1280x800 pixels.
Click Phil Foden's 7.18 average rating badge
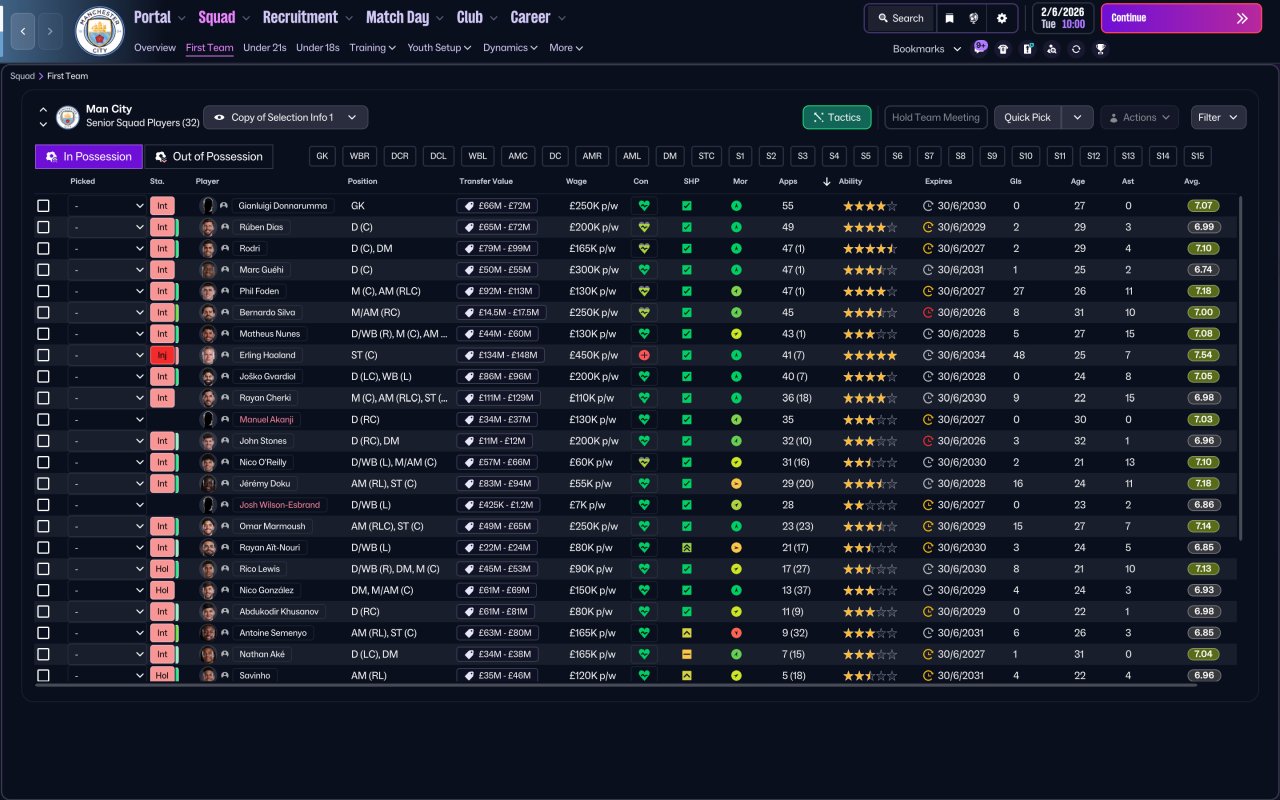[x=1204, y=291]
